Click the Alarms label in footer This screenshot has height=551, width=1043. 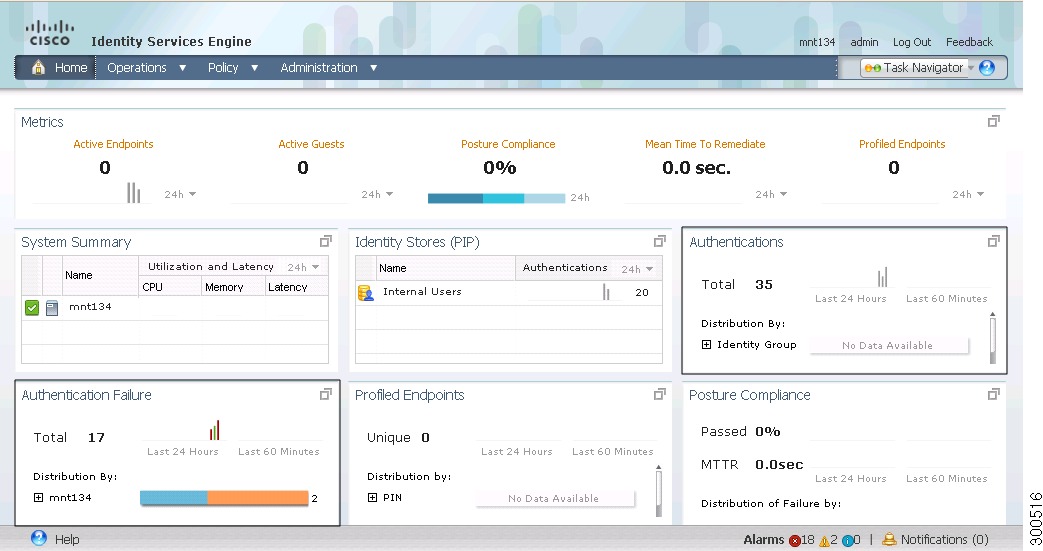click(764, 540)
